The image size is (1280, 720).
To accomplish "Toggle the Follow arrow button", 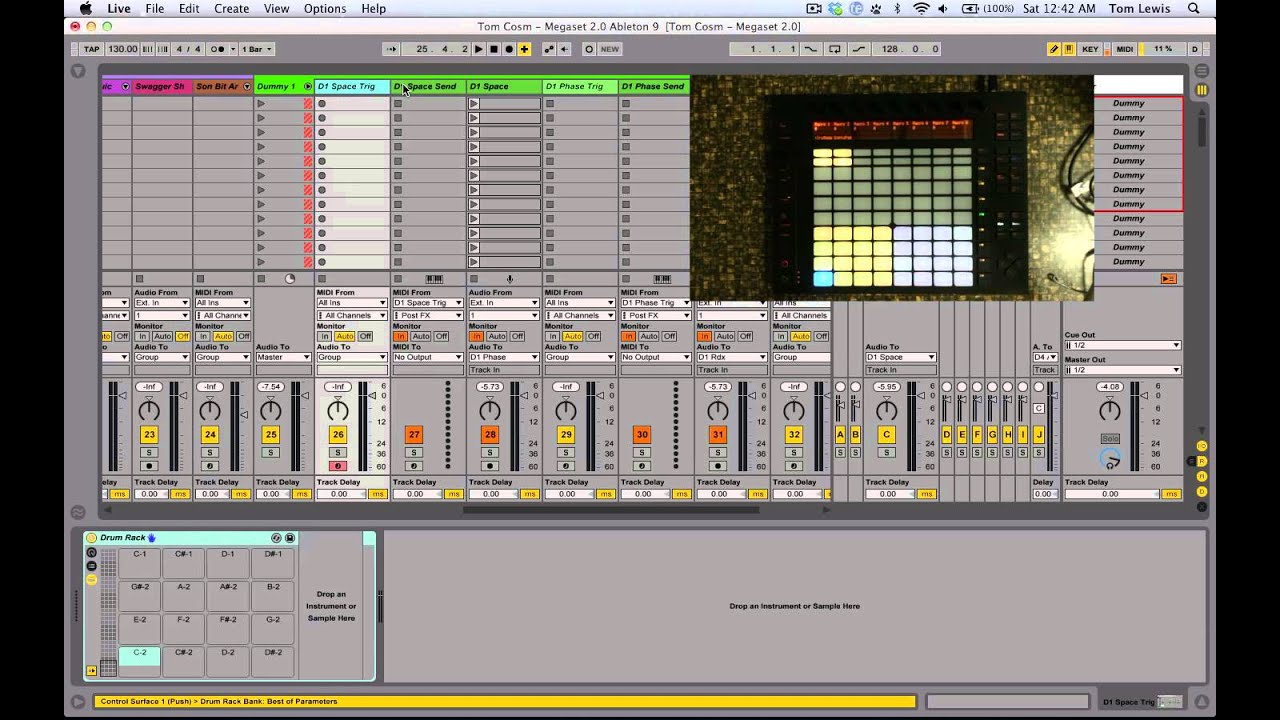I will (391, 49).
